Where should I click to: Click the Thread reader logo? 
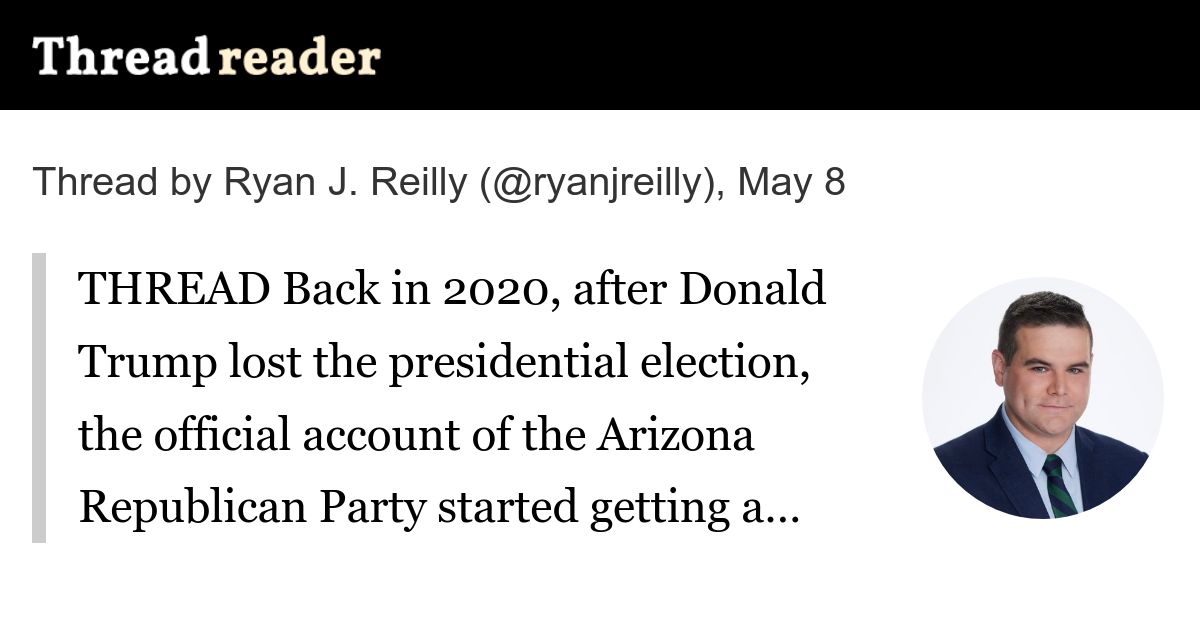click(206, 57)
